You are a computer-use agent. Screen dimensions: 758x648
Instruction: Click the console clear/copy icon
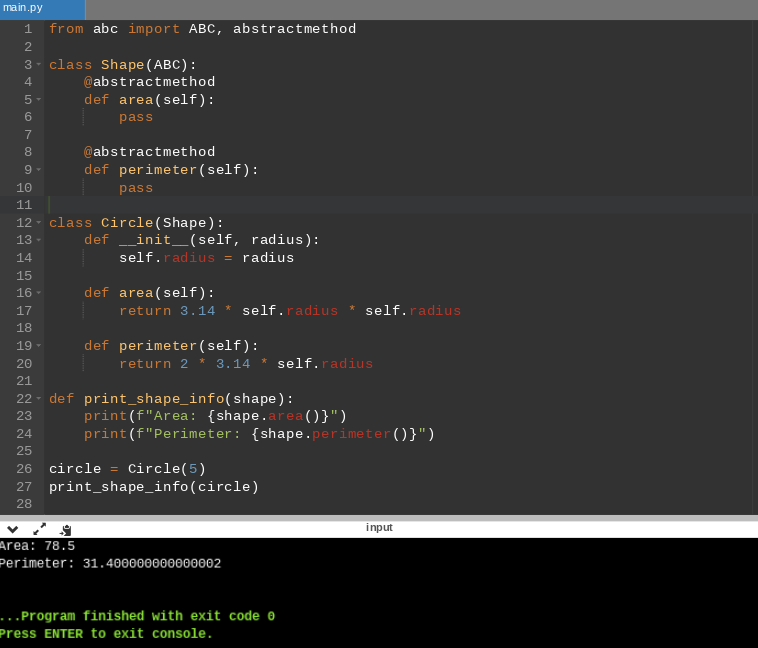pyautogui.click(x=66, y=530)
